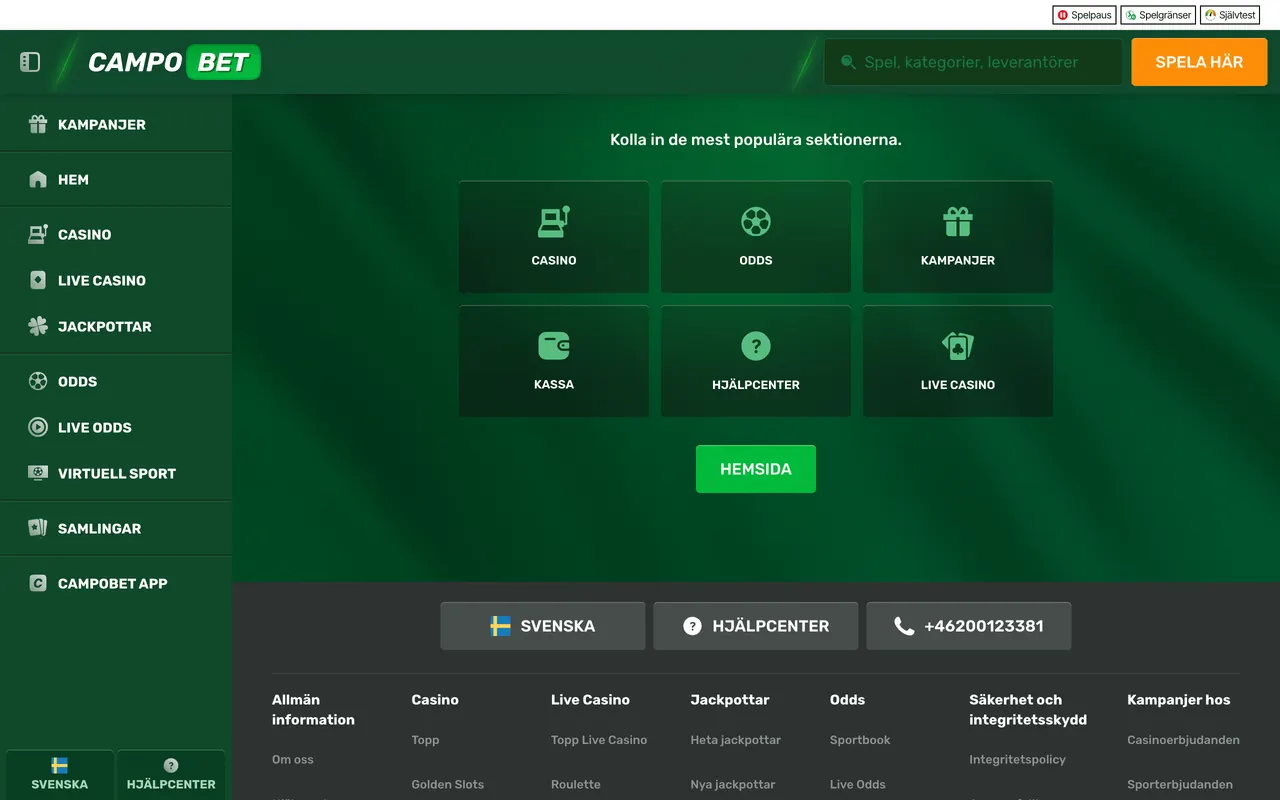Screen dimensions: 1280x800
Task: Follow the Topp Live Casino footer link
Action: point(599,740)
